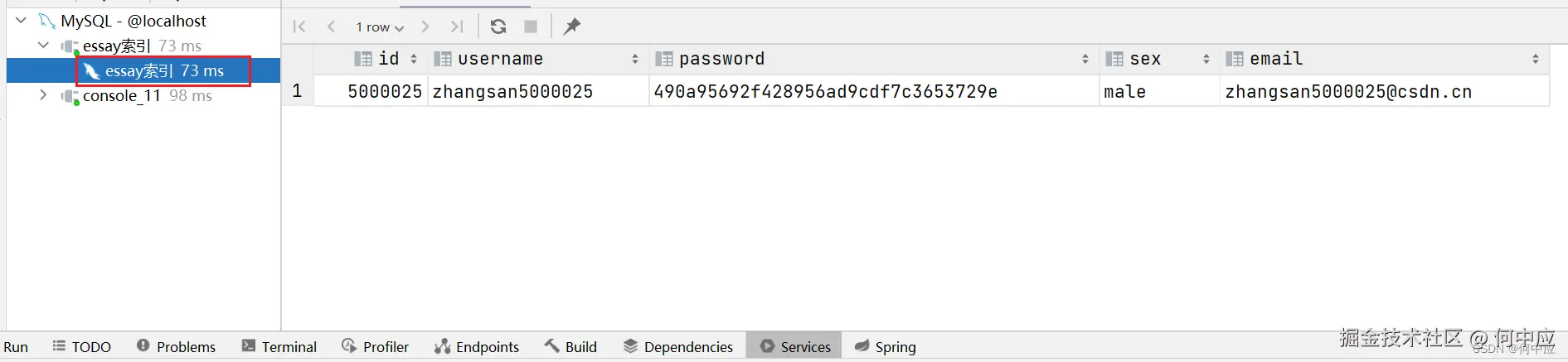Open the Problems tool window

(177, 346)
